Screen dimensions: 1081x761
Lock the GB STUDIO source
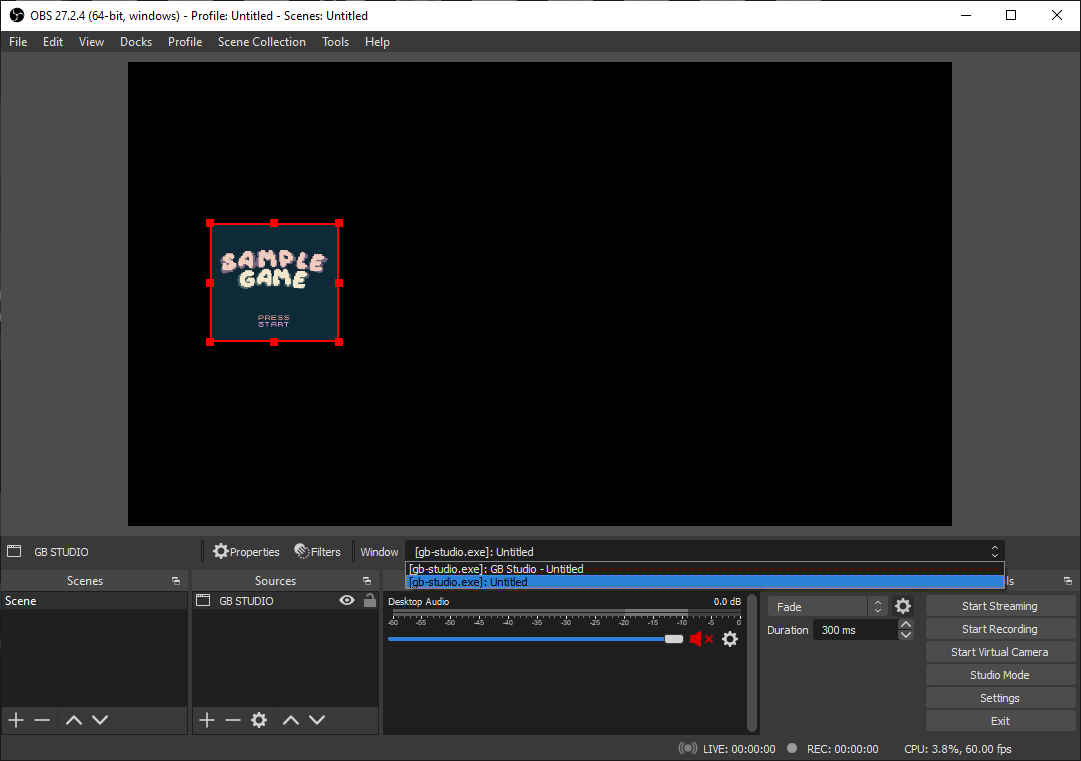pyautogui.click(x=369, y=601)
